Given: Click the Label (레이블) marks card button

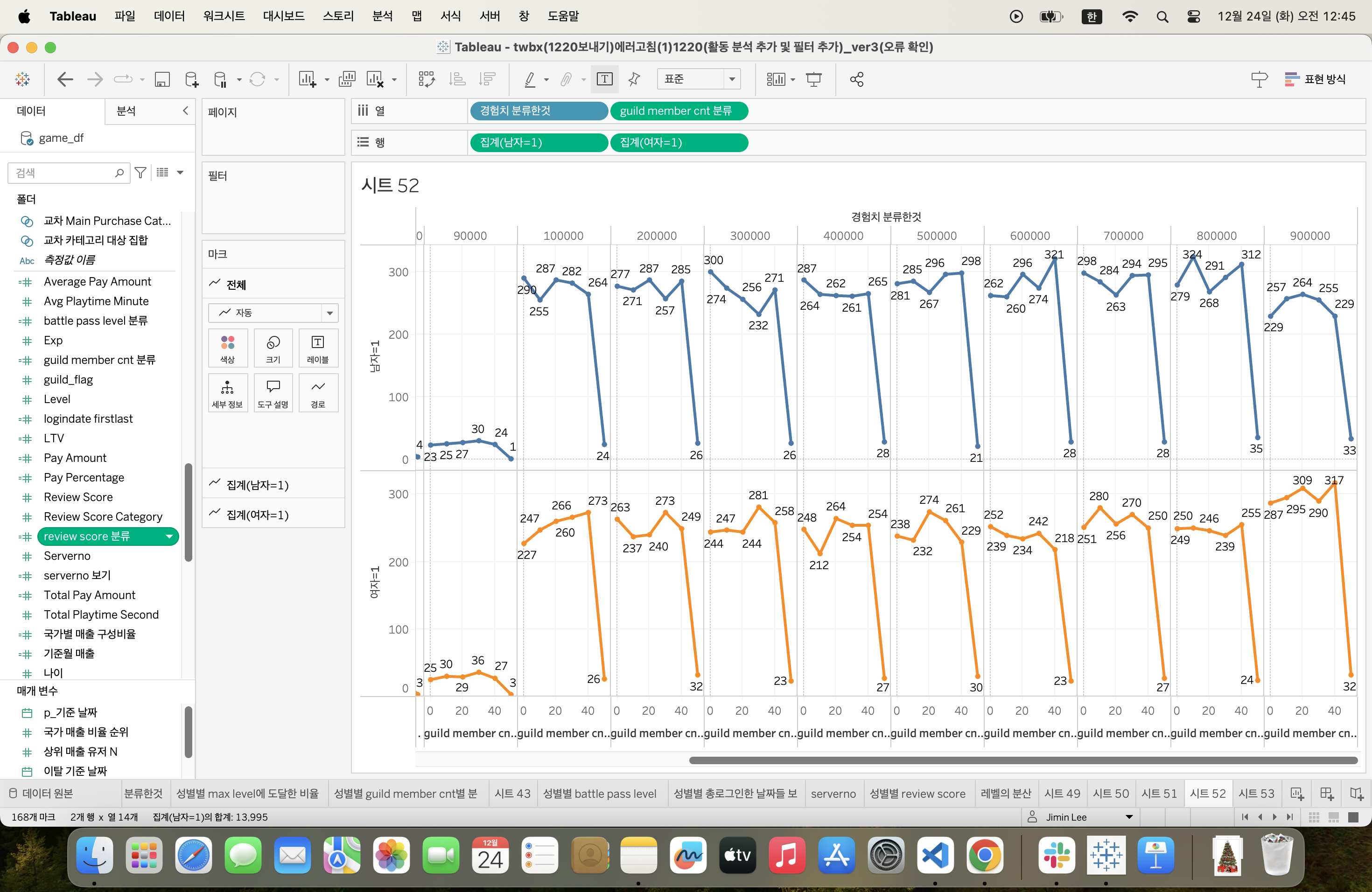Looking at the screenshot, I should pos(318,348).
